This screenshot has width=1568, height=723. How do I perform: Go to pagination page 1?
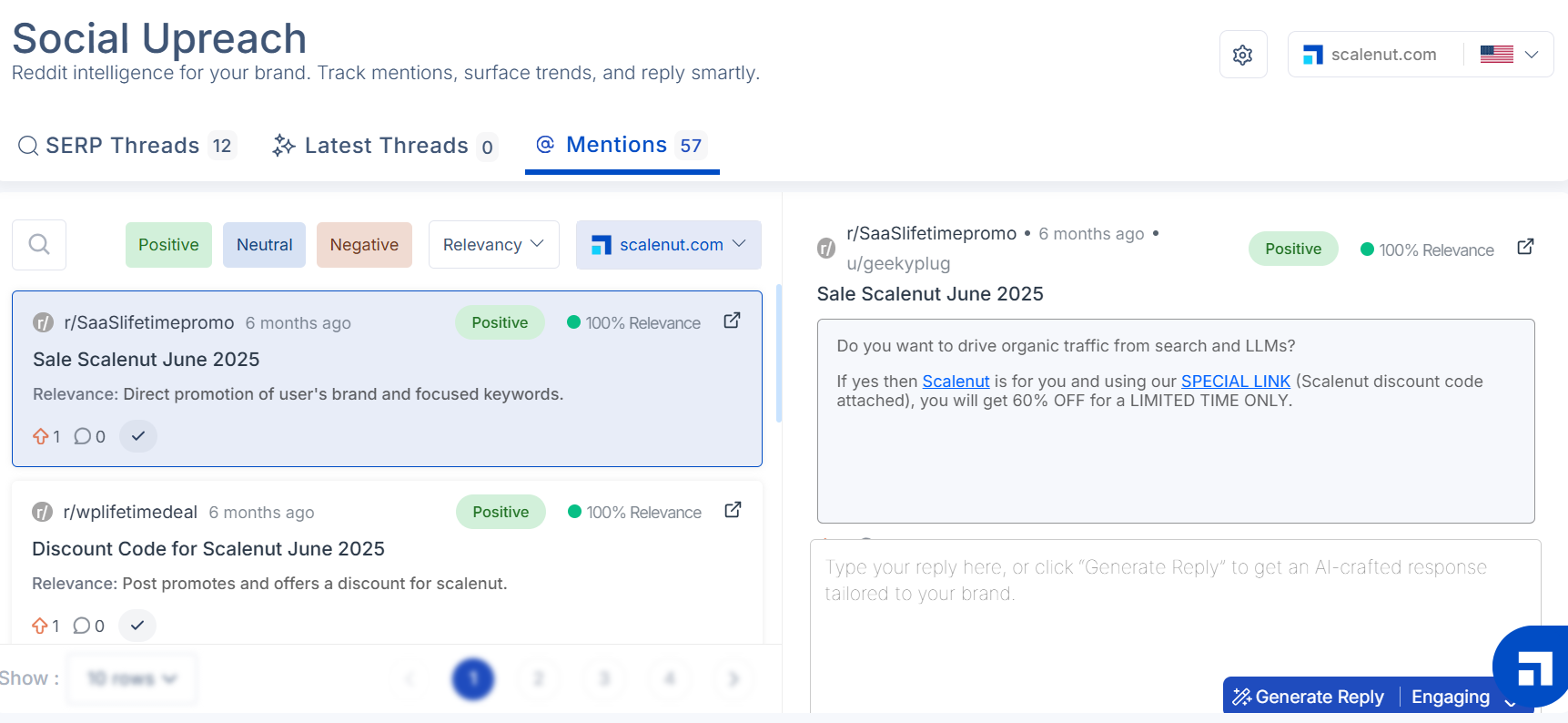click(x=473, y=678)
